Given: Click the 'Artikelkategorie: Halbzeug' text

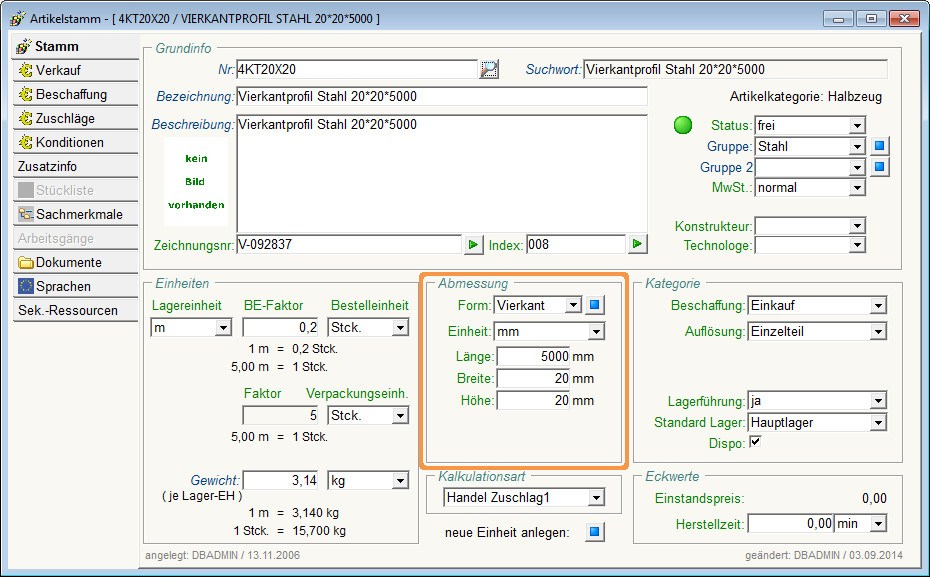Looking at the screenshot, I should 805,97.
